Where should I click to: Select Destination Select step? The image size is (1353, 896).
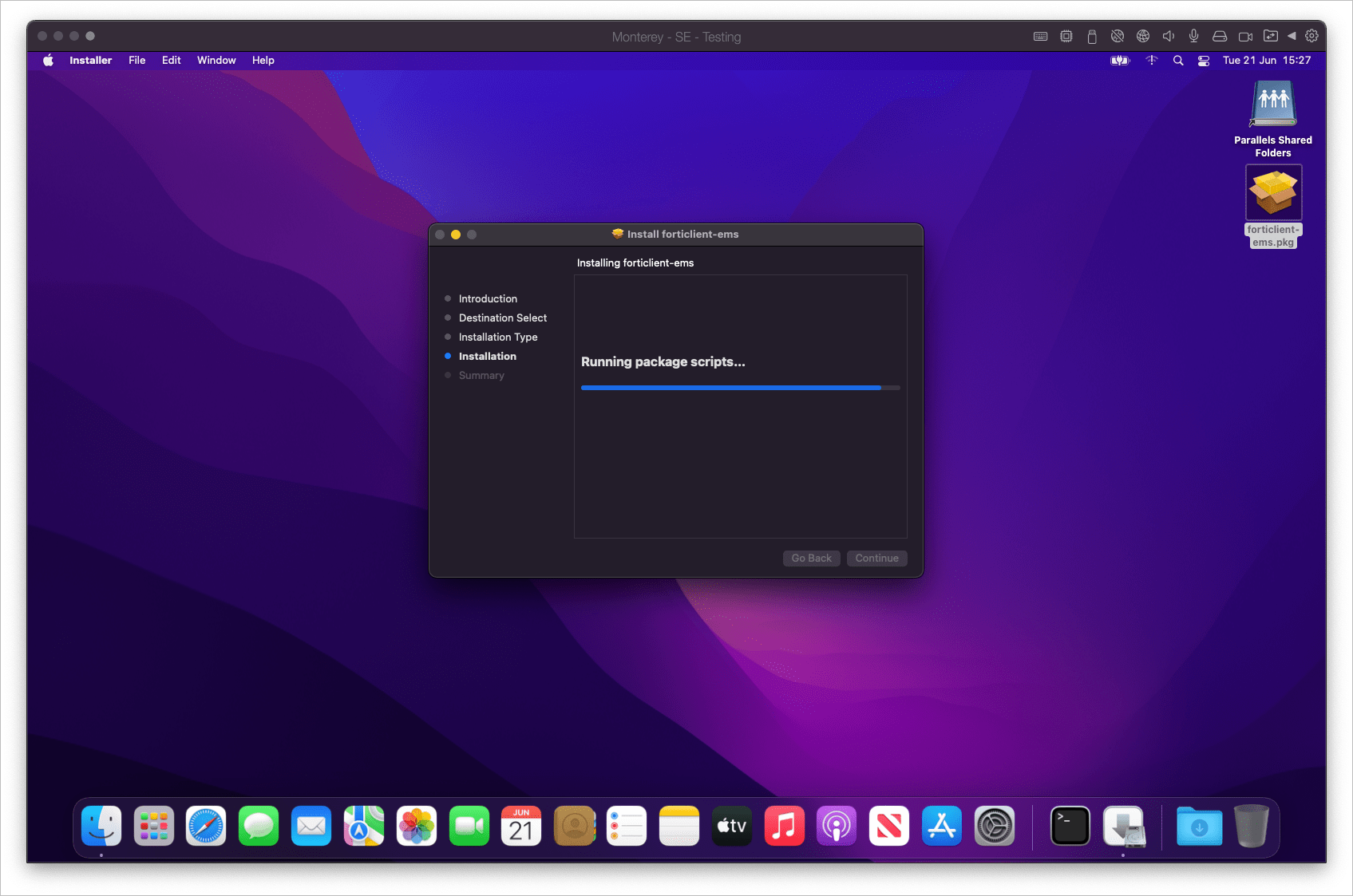503,318
